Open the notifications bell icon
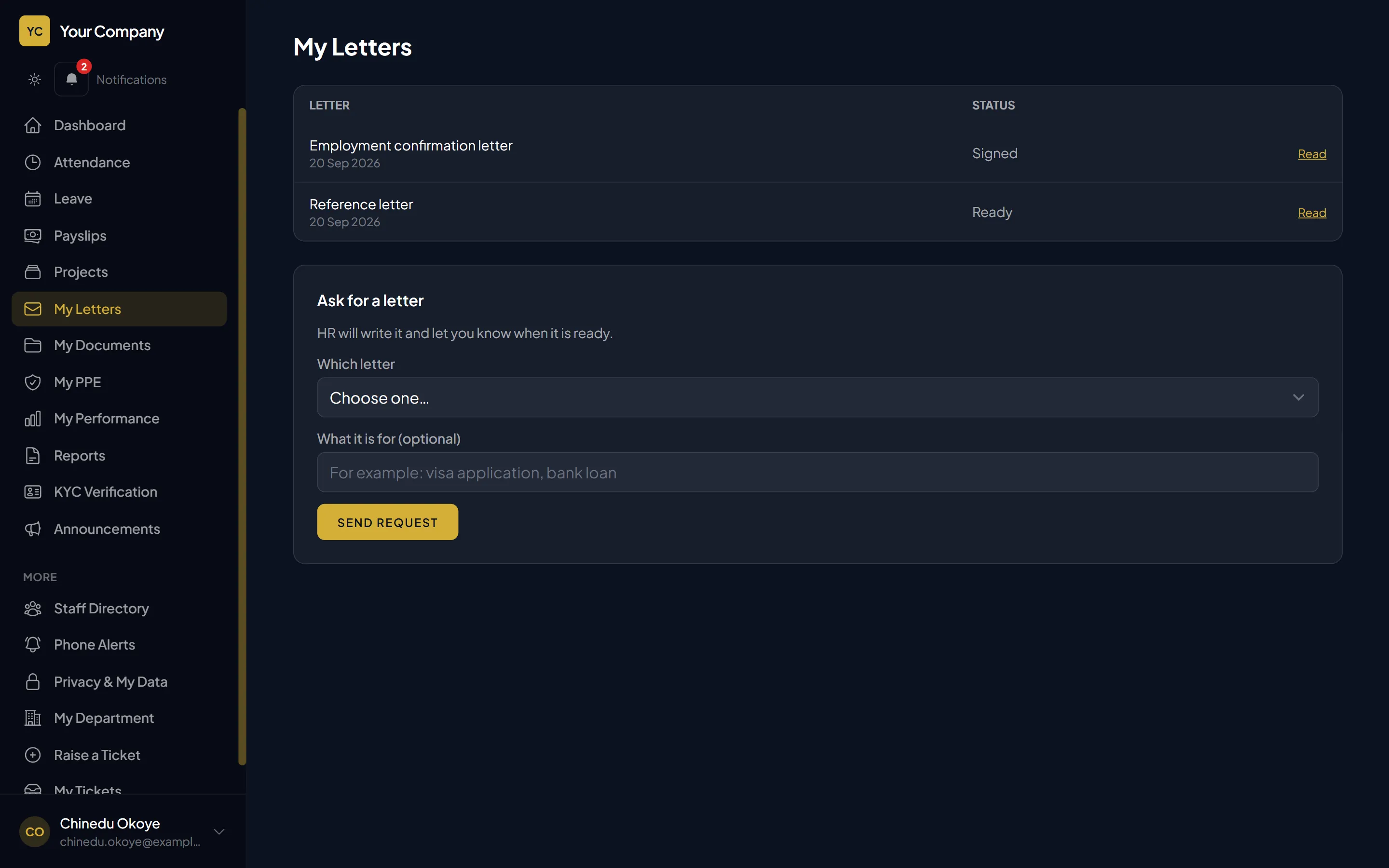1389x868 pixels. point(71,79)
